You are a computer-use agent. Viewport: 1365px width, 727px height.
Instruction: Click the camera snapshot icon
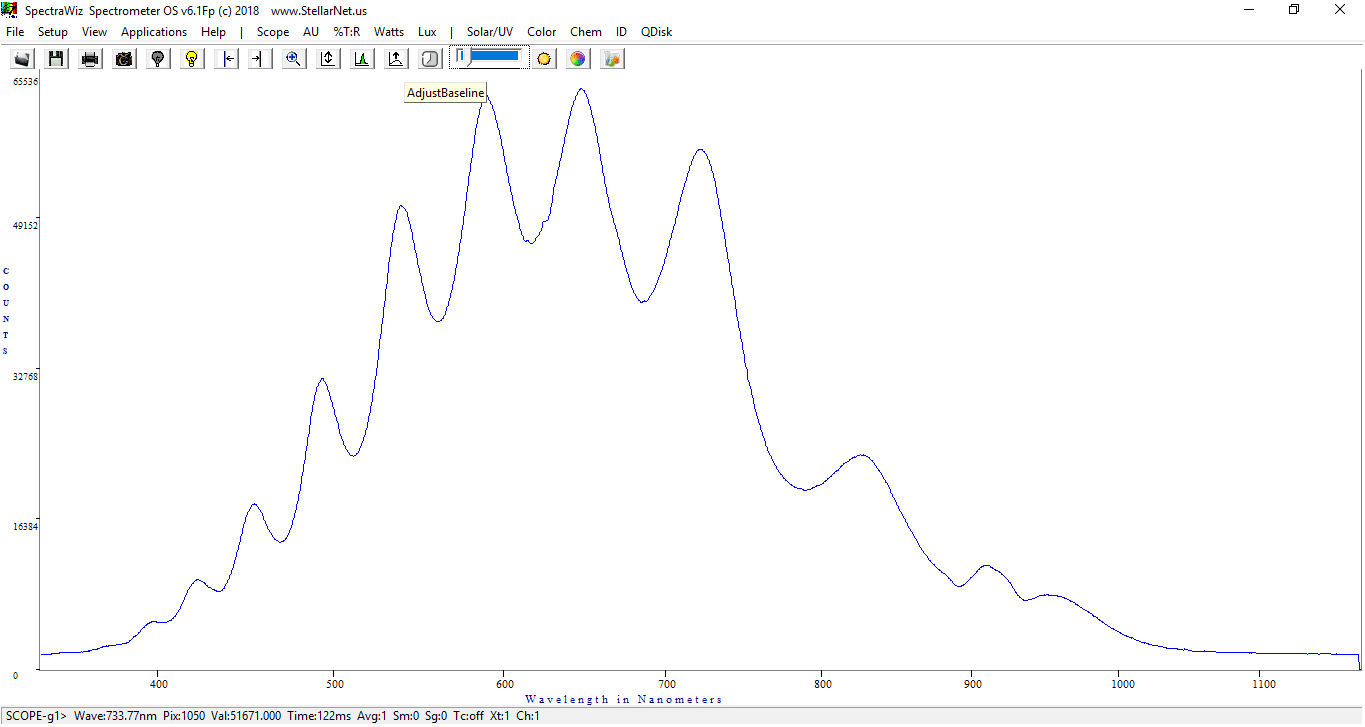pyautogui.click(x=124, y=59)
